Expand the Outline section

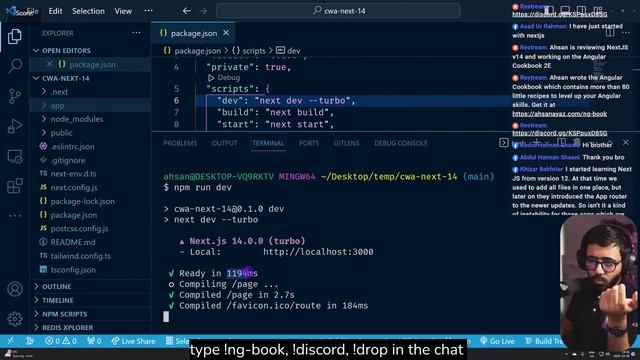click(91, 287)
